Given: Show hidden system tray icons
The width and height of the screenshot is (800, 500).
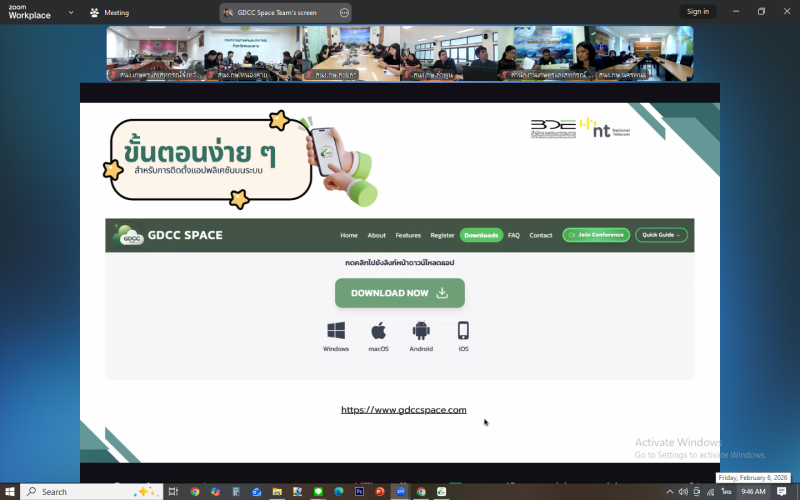Looking at the screenshot, I should coord(669,491).
